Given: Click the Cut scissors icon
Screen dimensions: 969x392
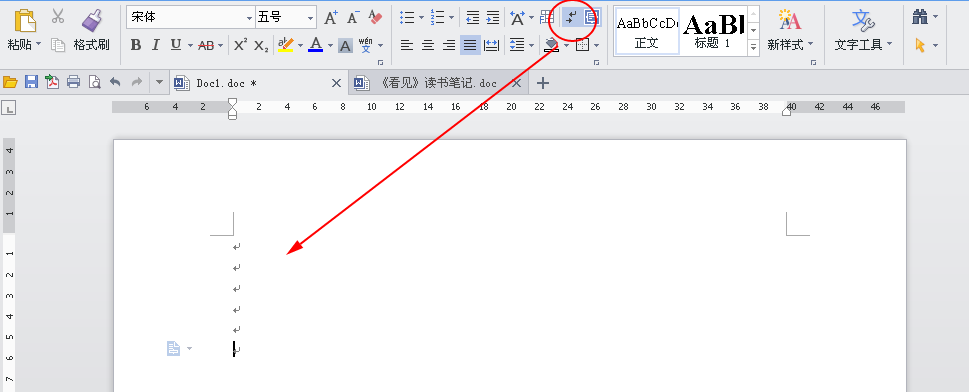Looking at the screenshot, I should [x=58, y=16].
